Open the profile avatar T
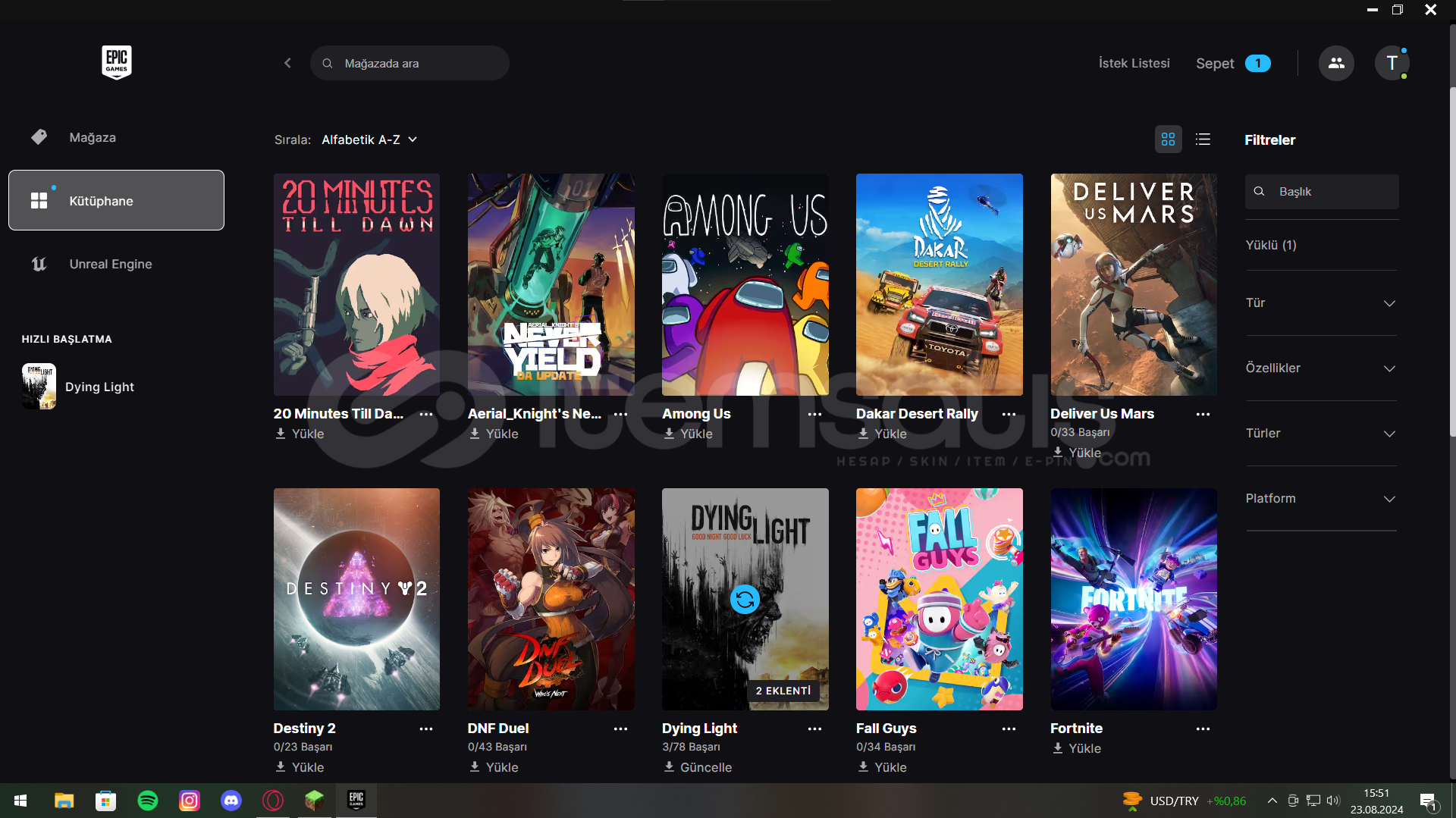1456x818 pixels. click(1392, 63)
